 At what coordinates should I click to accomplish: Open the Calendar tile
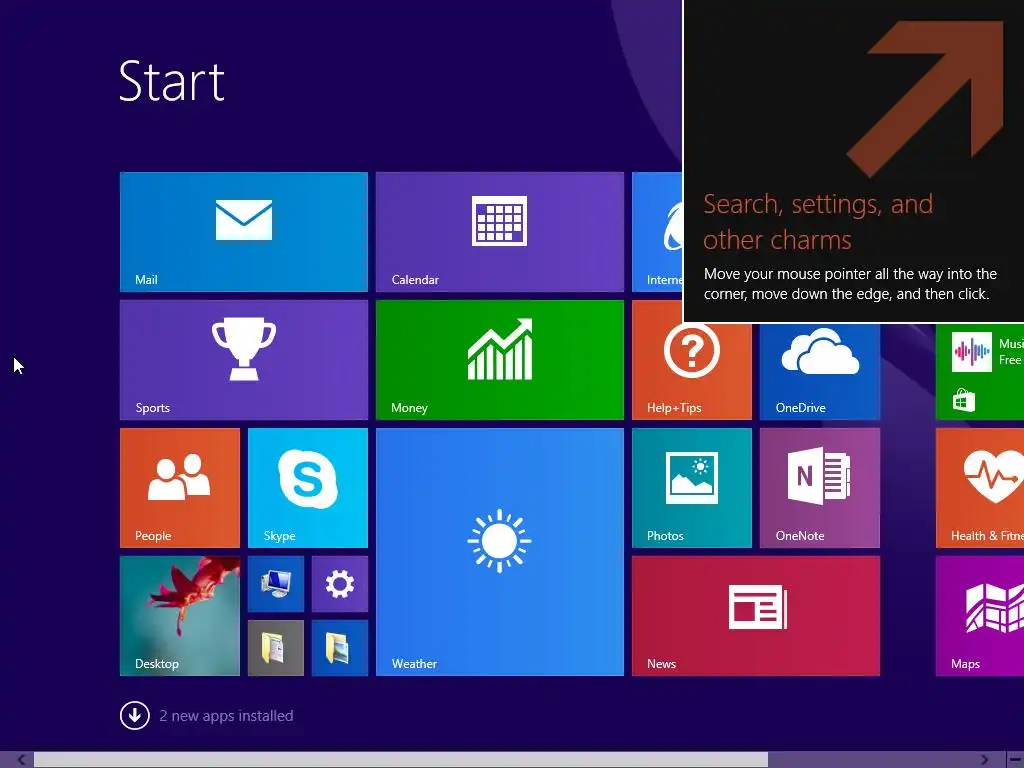coord(500,232)
